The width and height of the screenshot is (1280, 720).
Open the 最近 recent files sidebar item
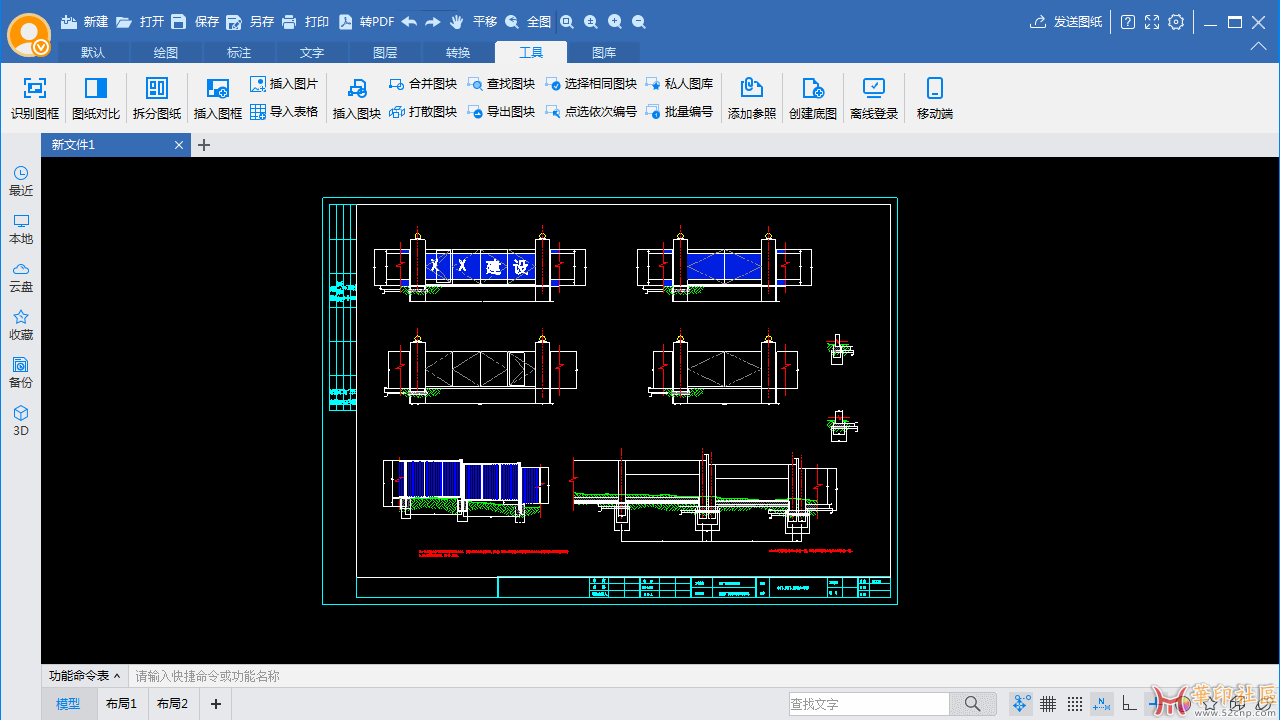21,181
